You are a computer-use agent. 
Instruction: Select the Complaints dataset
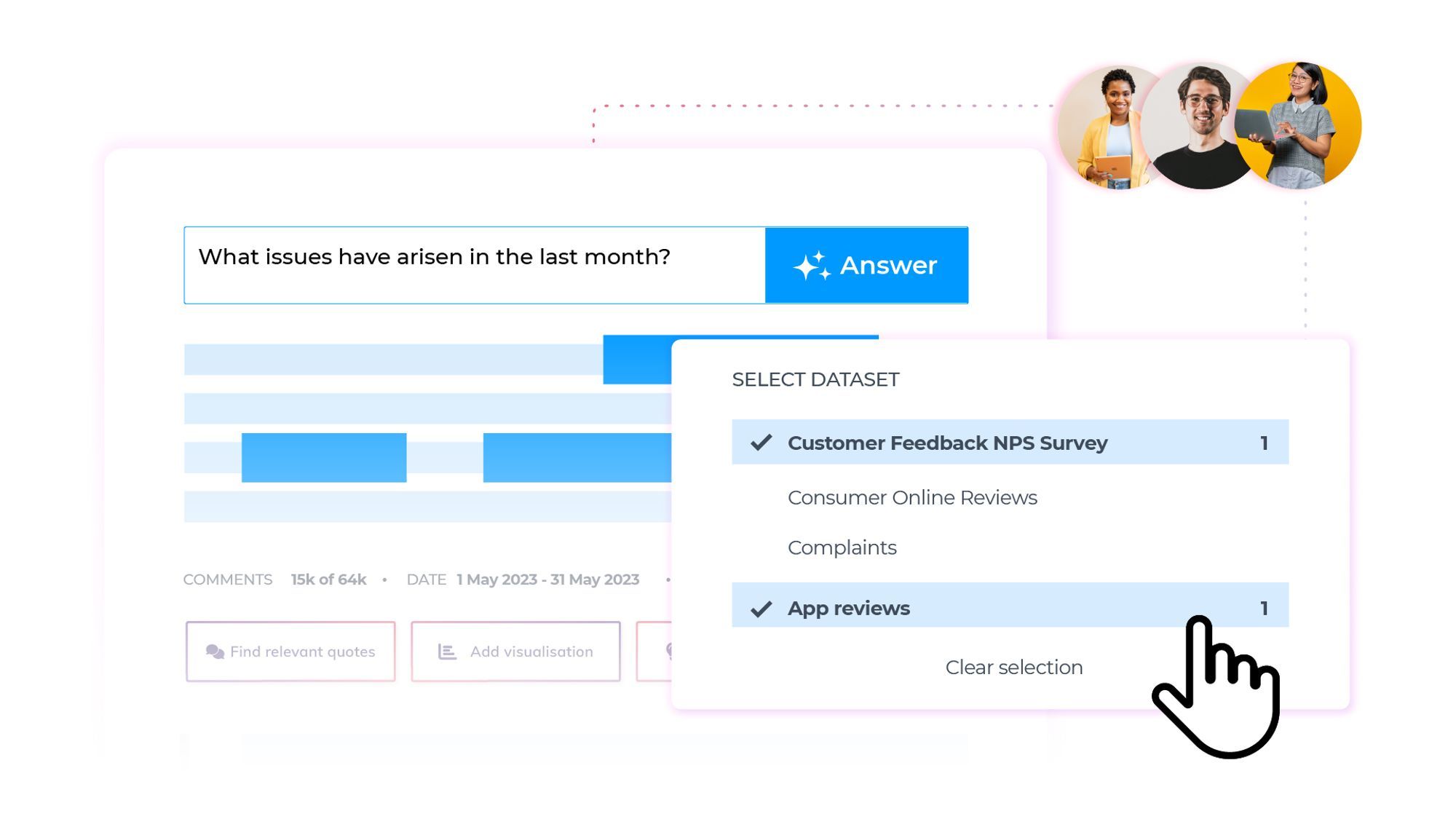[x=842, y=547]
